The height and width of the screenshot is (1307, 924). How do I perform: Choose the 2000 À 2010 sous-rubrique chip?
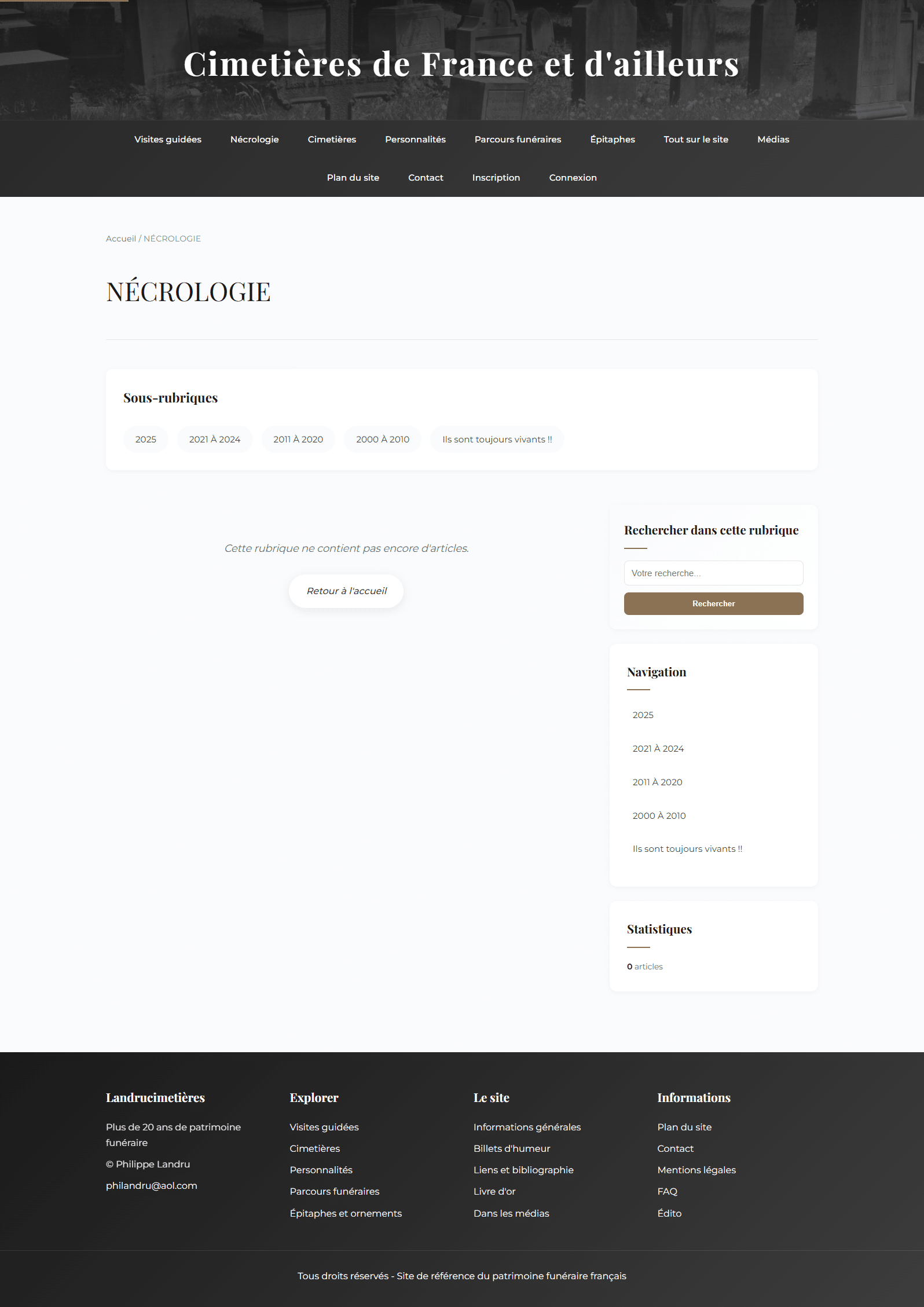pyautogui.click(x=382, y=440)
